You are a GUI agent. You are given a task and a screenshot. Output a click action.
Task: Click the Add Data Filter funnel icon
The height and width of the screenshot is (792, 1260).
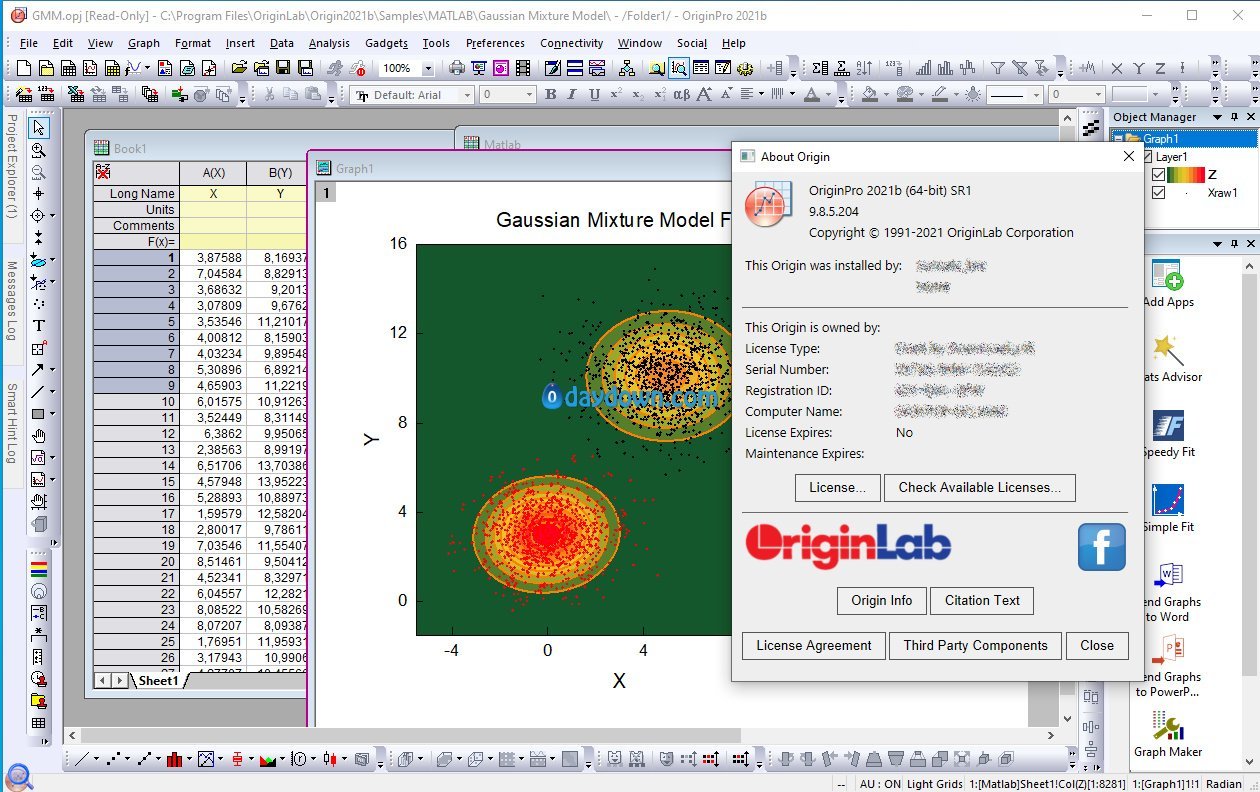(997, 68)
